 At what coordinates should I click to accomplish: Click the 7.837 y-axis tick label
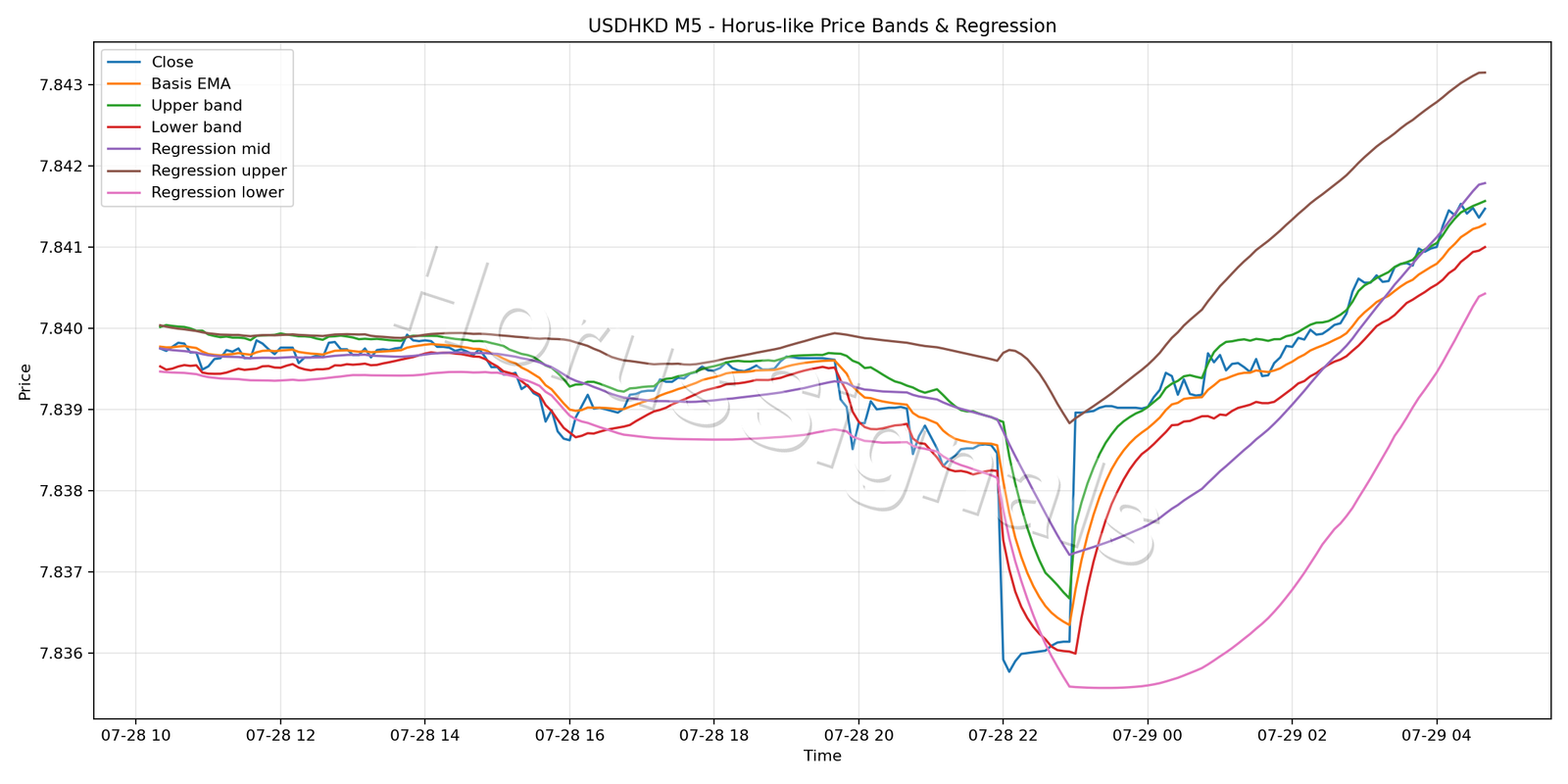pyautogui.click(x=61, y=572)
